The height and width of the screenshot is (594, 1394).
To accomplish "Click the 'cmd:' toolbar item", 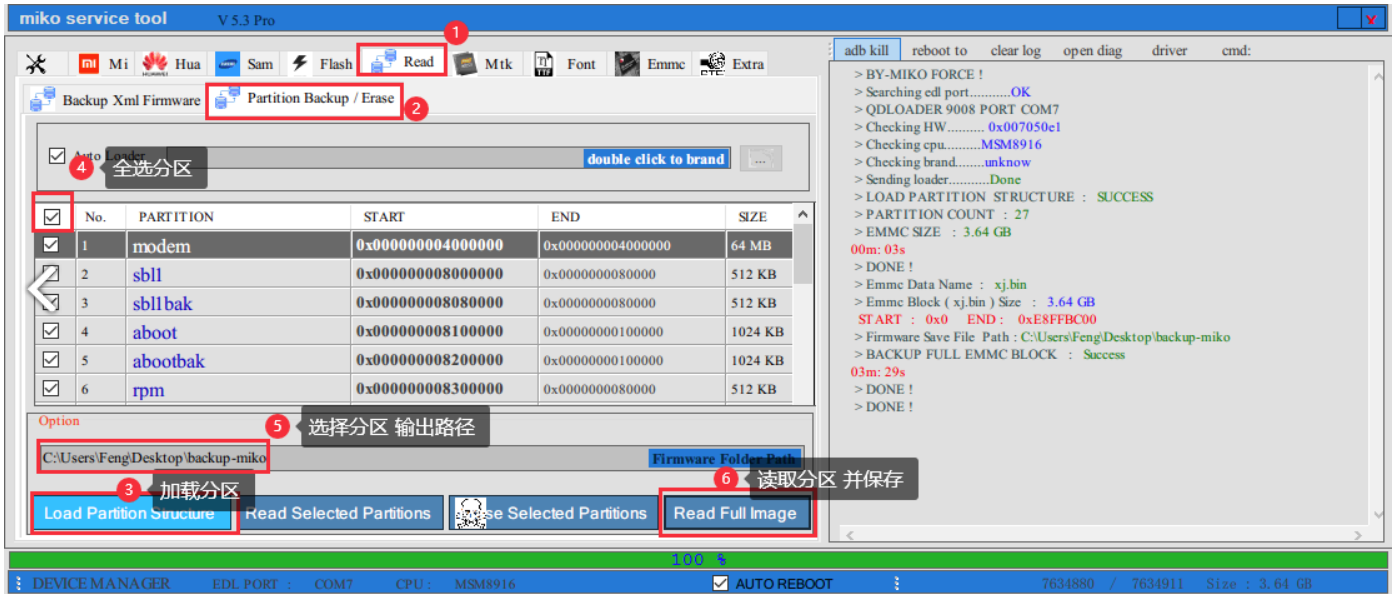I will [x=1236, y=51].
